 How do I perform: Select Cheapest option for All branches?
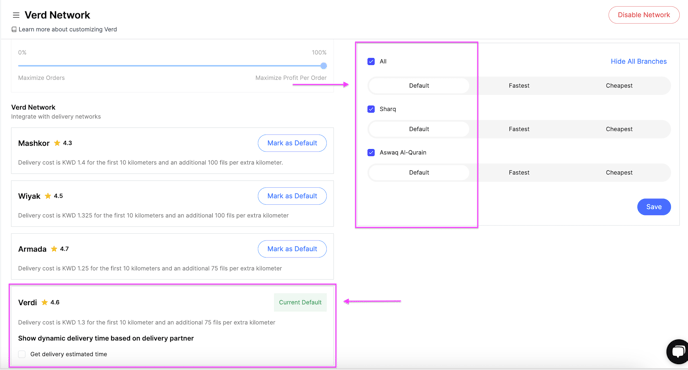pyautogui.click(x=619, y=86)
